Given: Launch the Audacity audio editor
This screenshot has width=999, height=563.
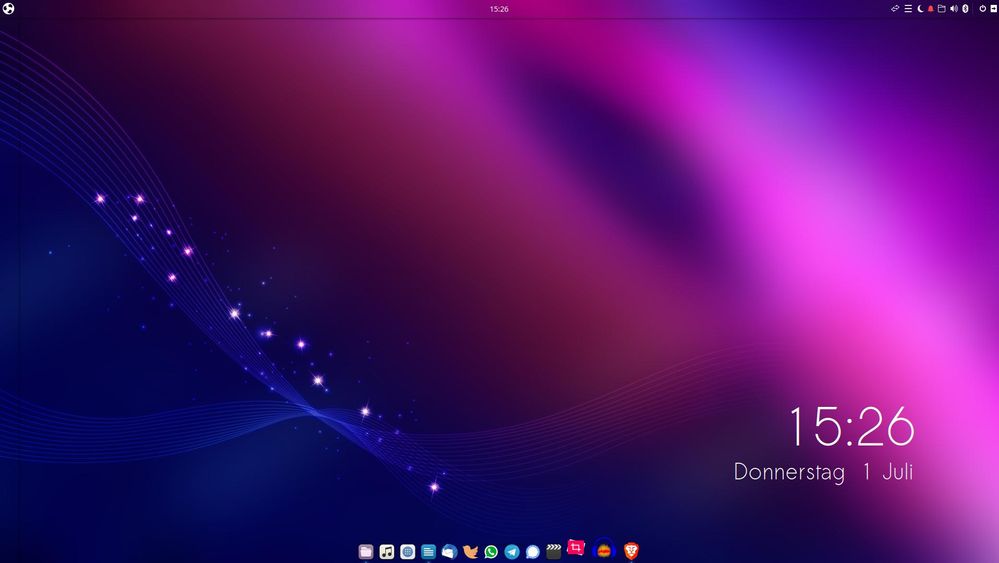Looking at the screenshot, I should (604, 549).
